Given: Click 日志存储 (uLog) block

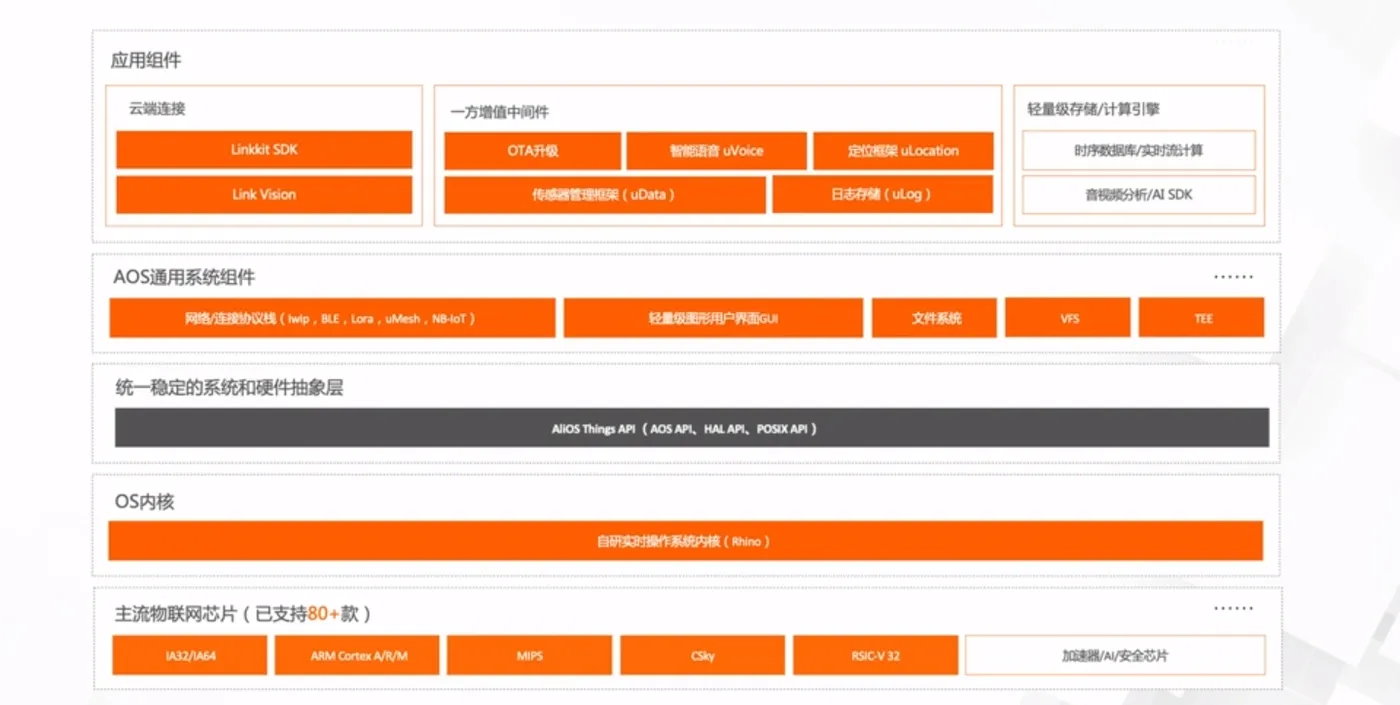Looking at the screenshot, I should [x=882, y=195].
